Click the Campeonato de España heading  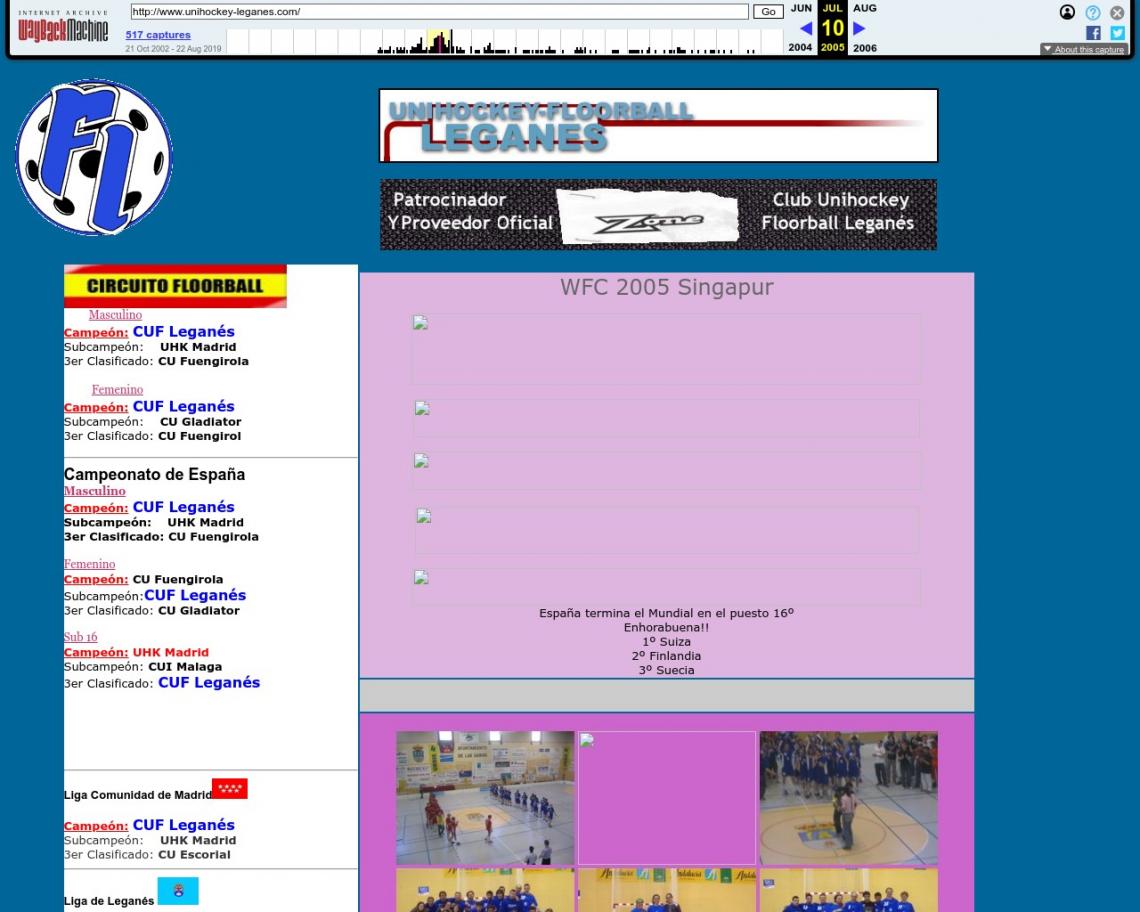click(154, 474)
